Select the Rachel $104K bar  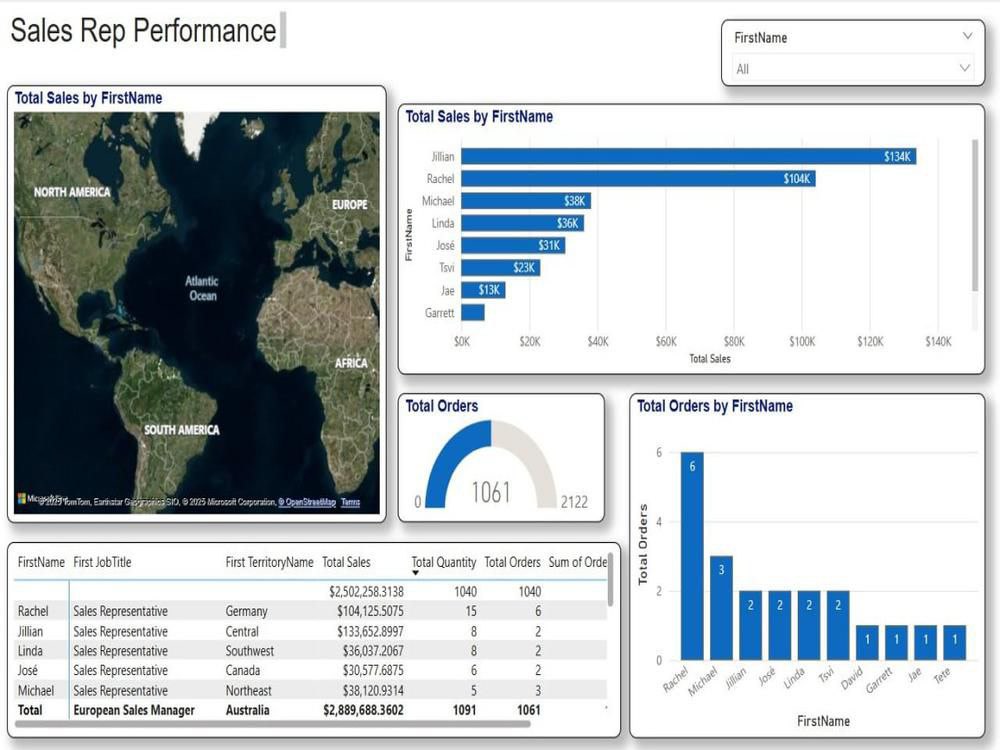tap(638, 179)
